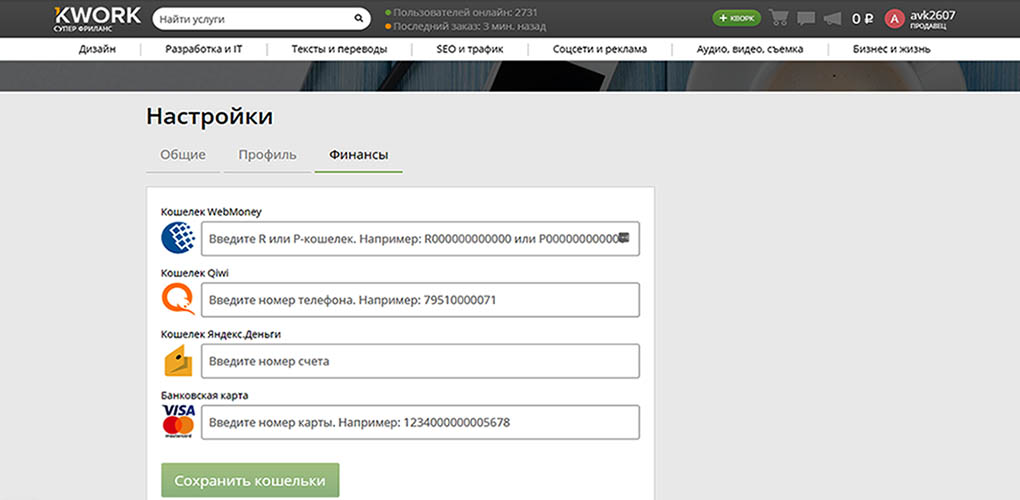Open the shopping cart icon
The height and width of the screenshot is (500, 1020).
coord(778,18)
